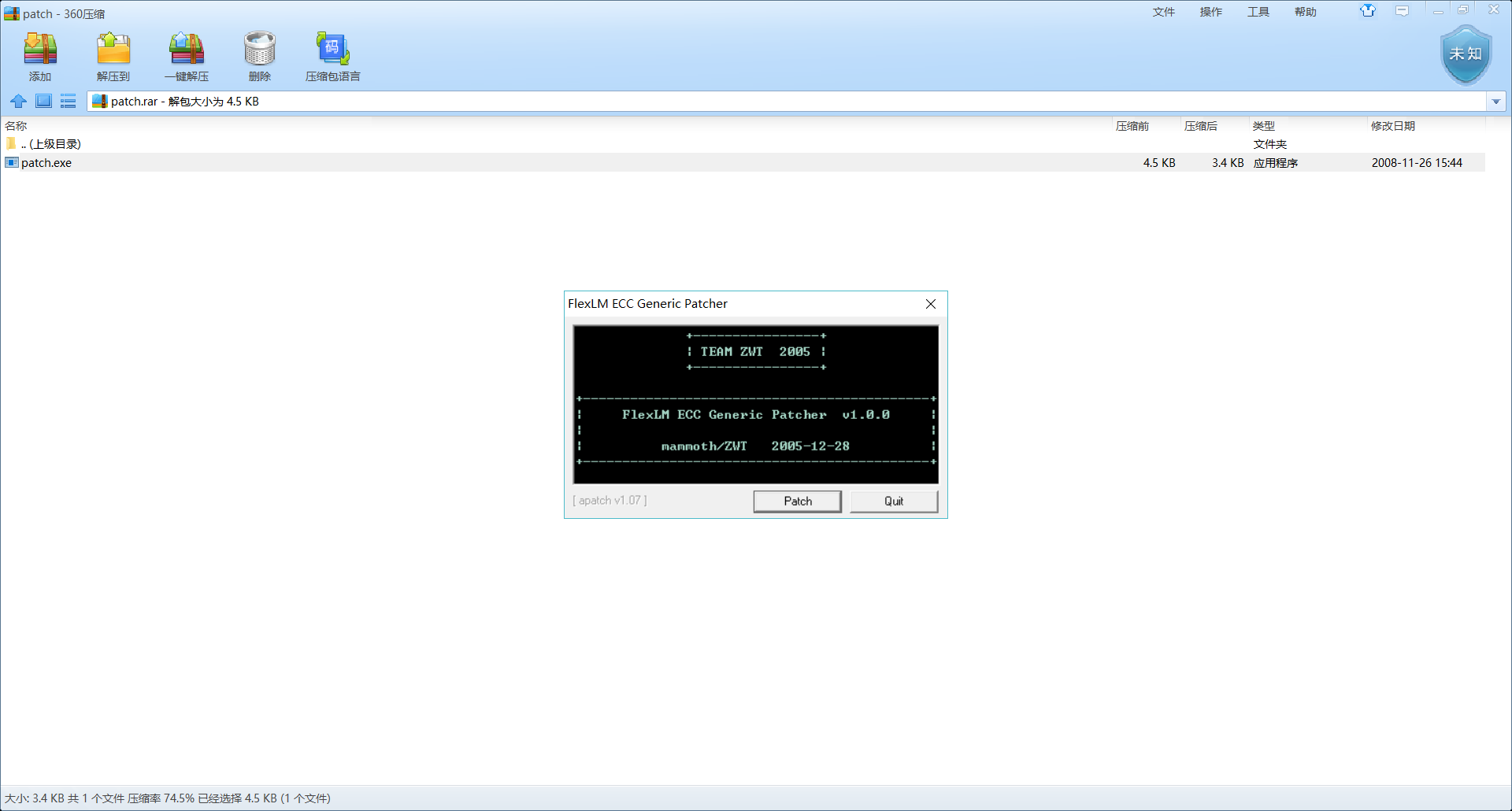Screen dimensions: 1512x811
Task: Close the FlexLM ECC Generic Patcher dialog
Action: point(931,304)
